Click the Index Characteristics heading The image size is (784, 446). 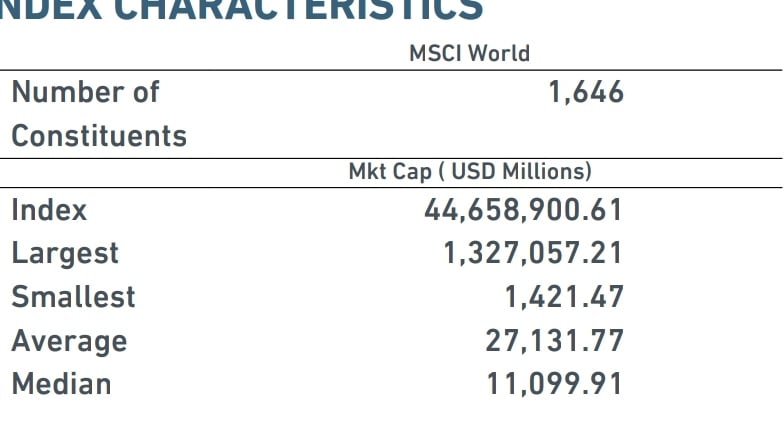pos(242,10)
